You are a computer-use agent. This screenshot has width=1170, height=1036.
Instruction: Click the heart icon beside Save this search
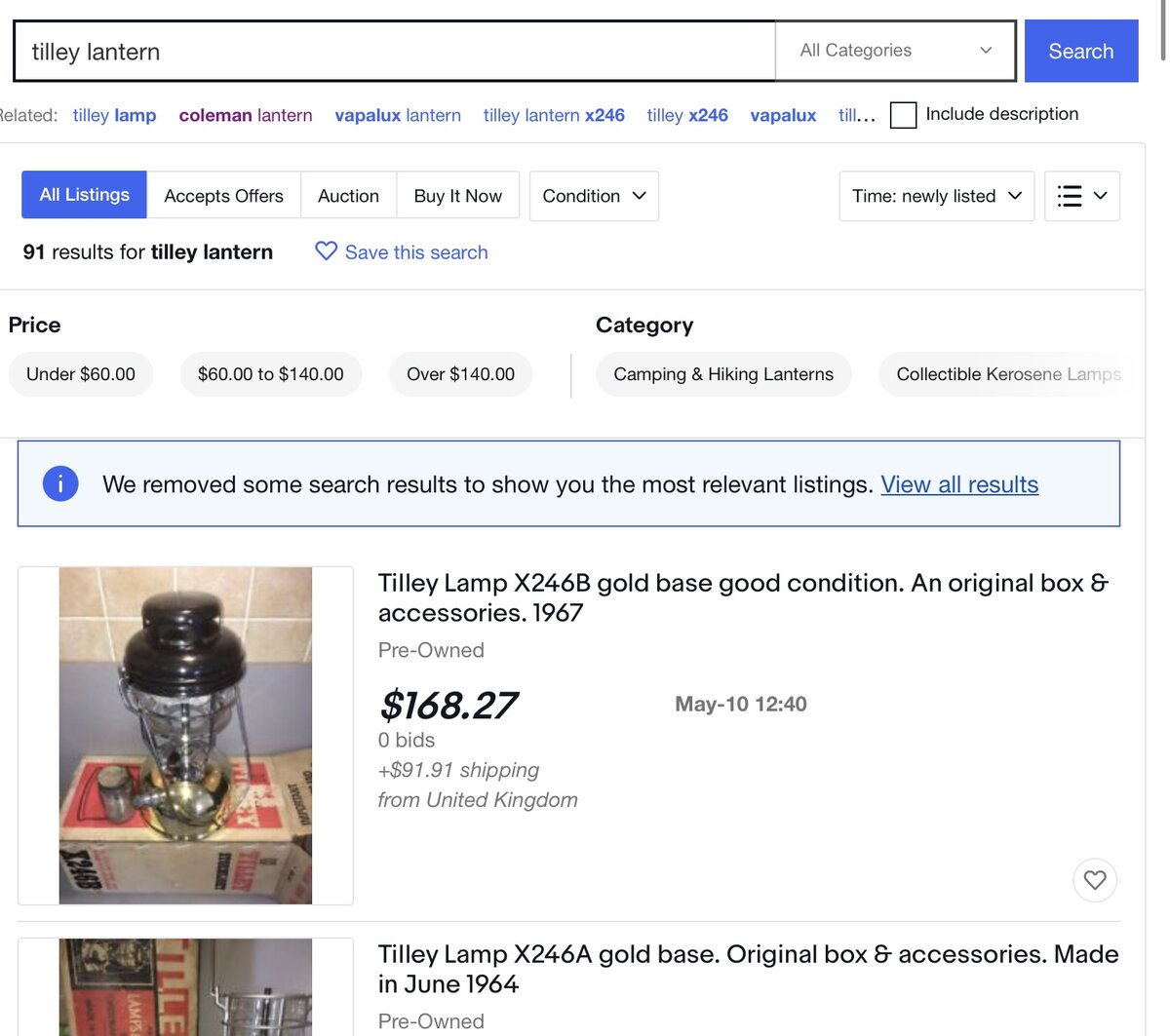pos(326,251)
